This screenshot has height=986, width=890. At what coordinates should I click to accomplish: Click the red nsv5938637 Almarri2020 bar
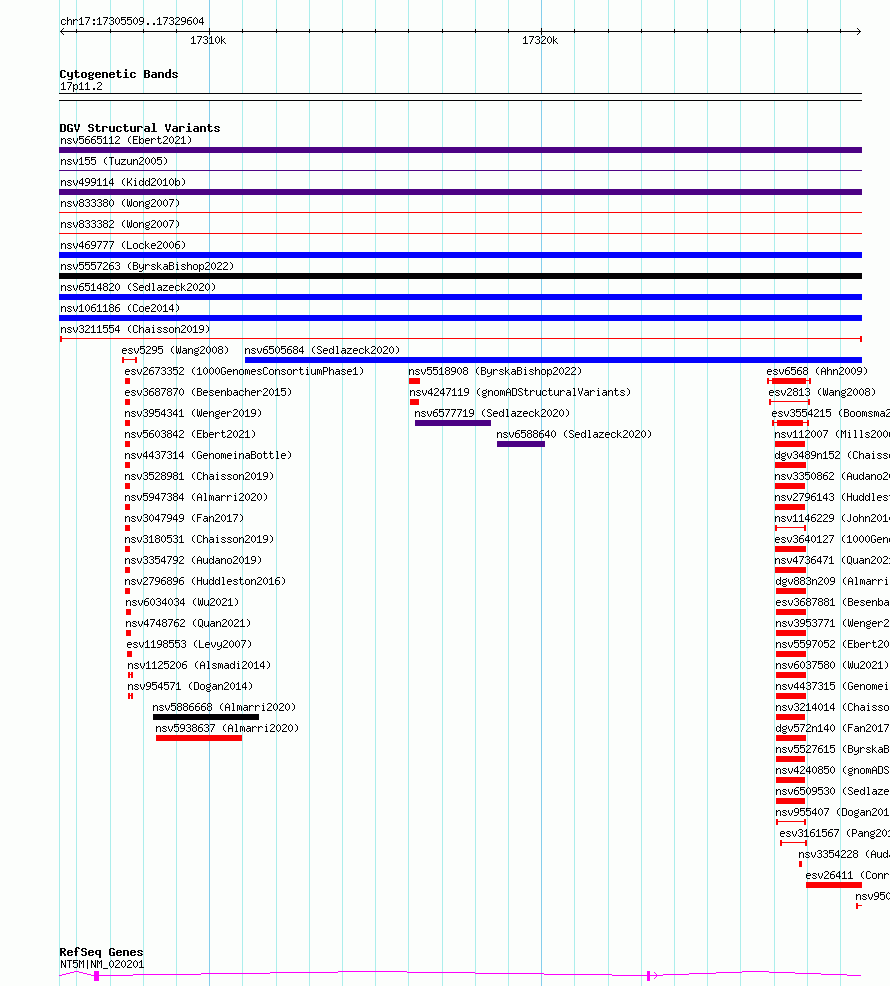coord(199,738)
